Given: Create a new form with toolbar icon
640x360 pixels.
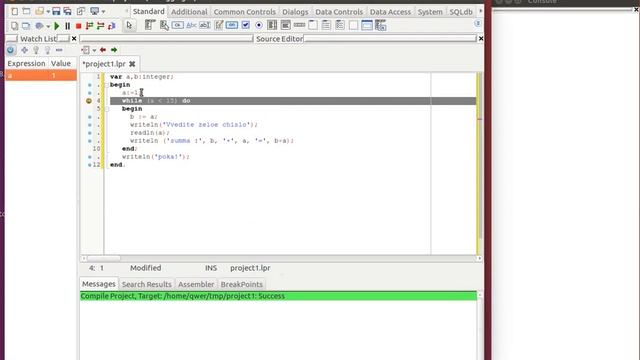Looking at the screenshot, I should point(26,11).
